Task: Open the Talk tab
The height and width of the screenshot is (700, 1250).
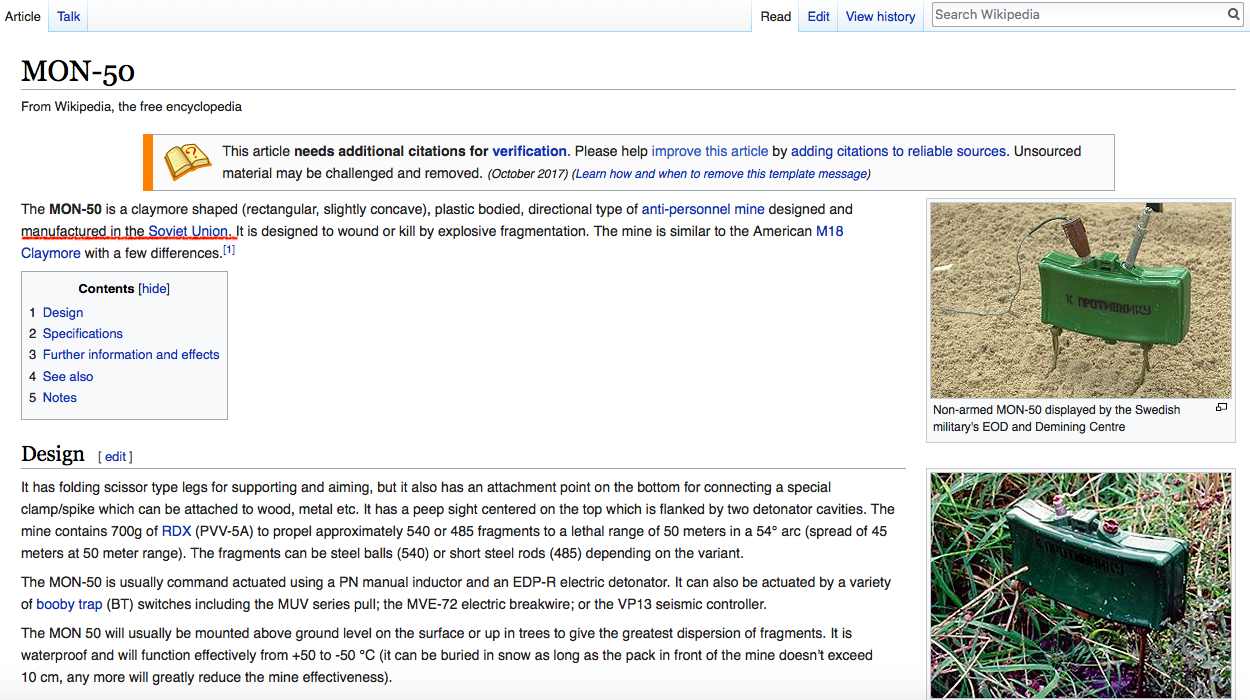Action: [x=69, y=16]
